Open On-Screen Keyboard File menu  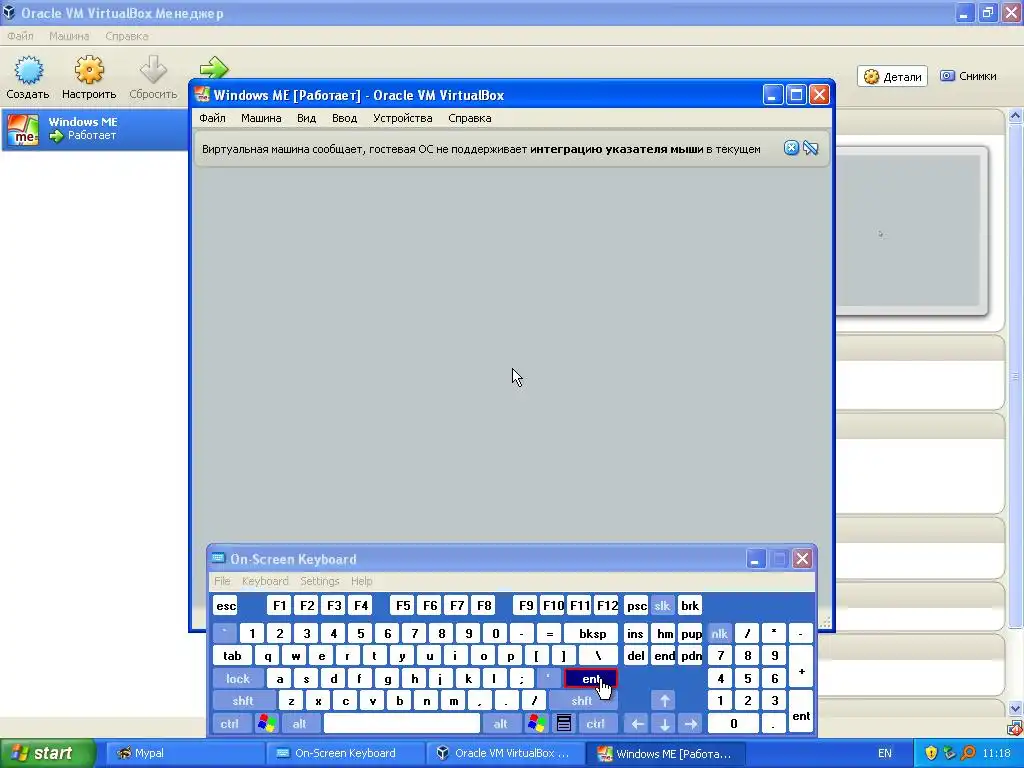pyautogui.click(x=222, y=581)
